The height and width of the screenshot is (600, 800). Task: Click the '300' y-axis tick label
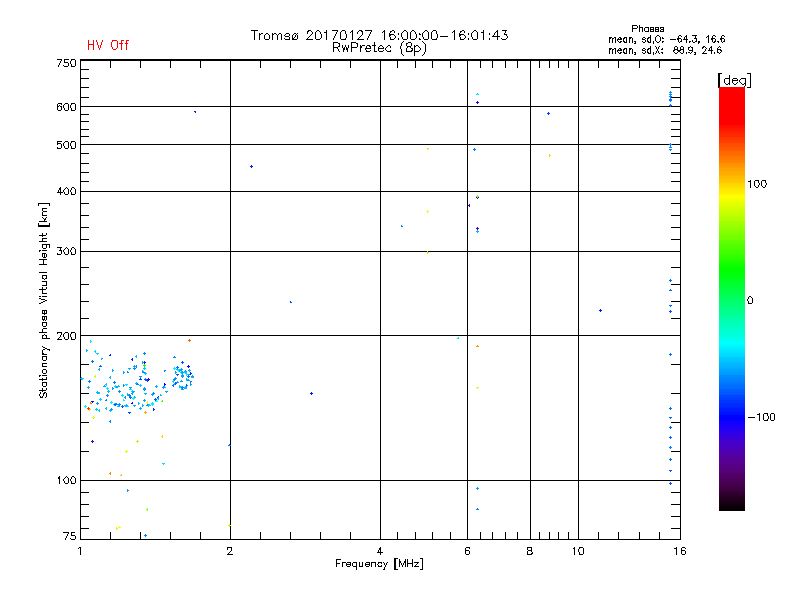[66, 252]
